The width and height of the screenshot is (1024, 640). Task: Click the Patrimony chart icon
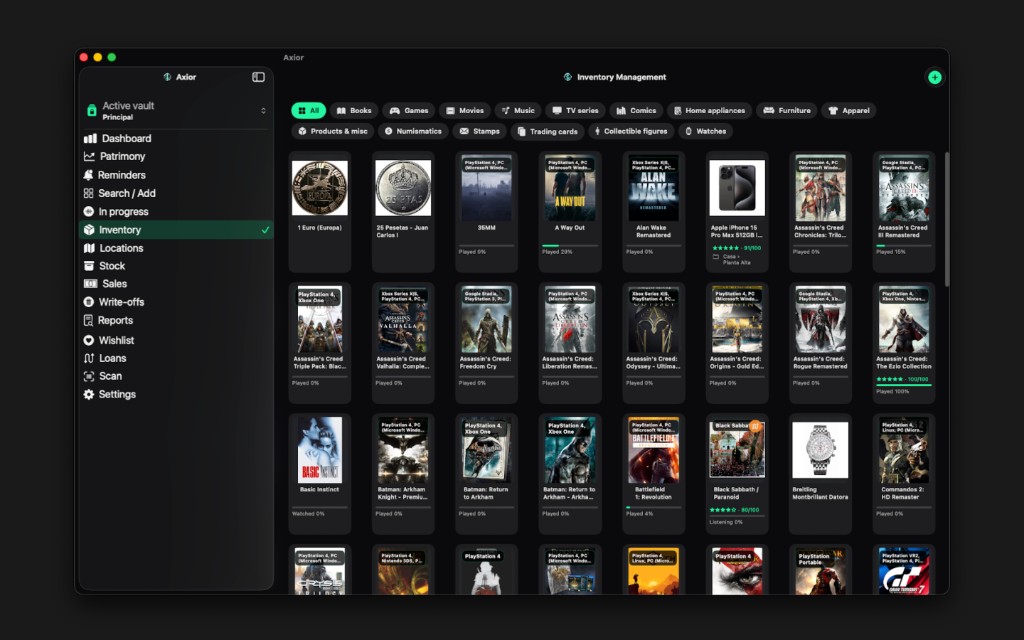pyautogui.click(x=89, y=156)
